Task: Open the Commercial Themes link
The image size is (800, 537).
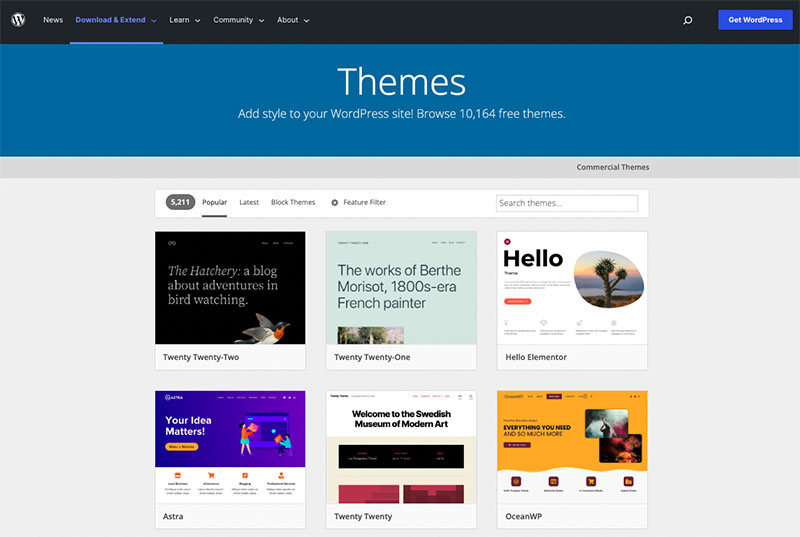Action: 613,167
